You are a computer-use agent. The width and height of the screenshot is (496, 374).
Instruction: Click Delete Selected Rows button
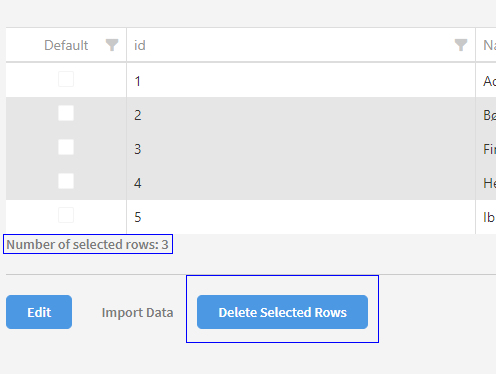pyautogui.click(x=282, y=312)
